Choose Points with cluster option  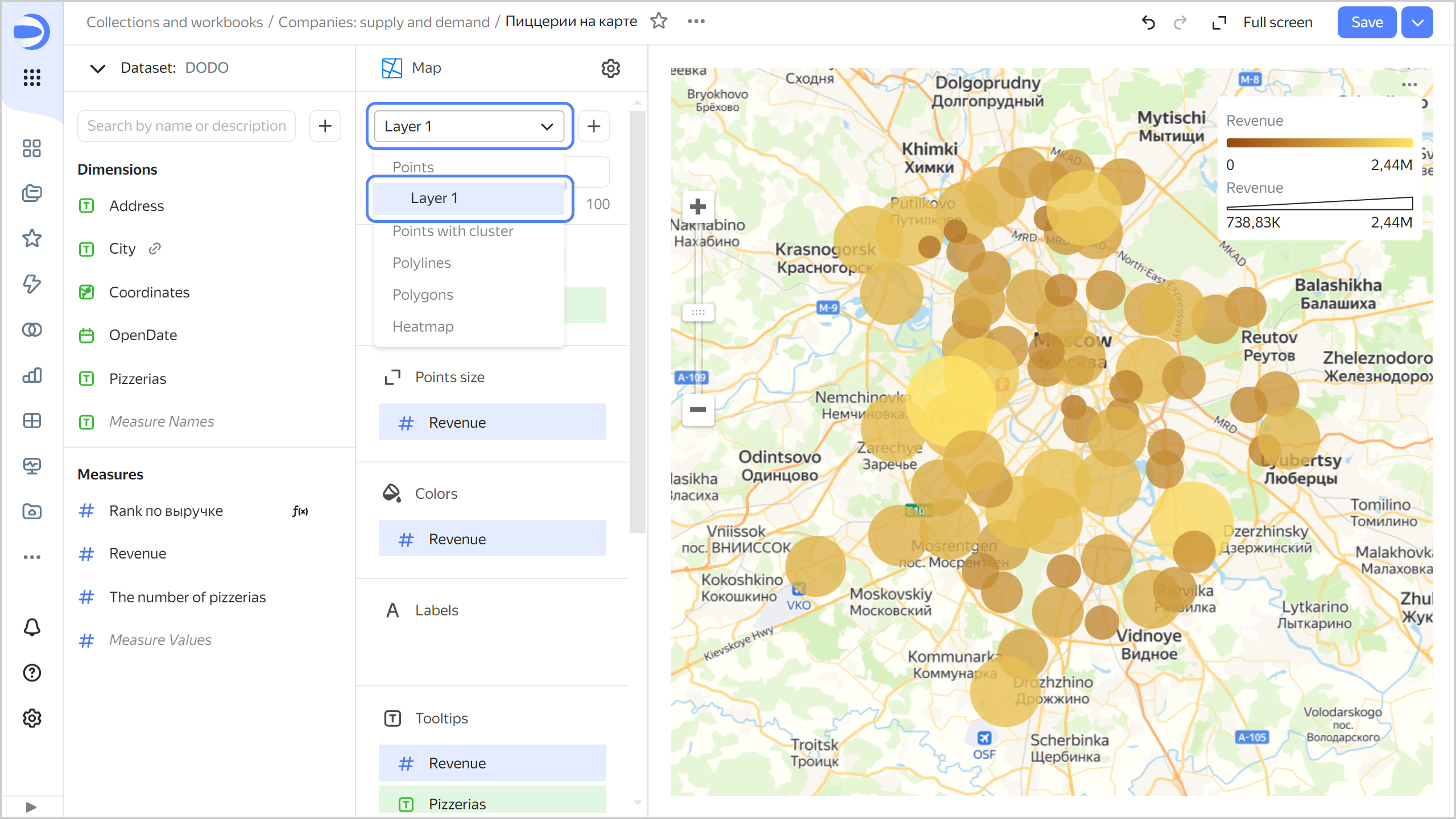point(453,231)
